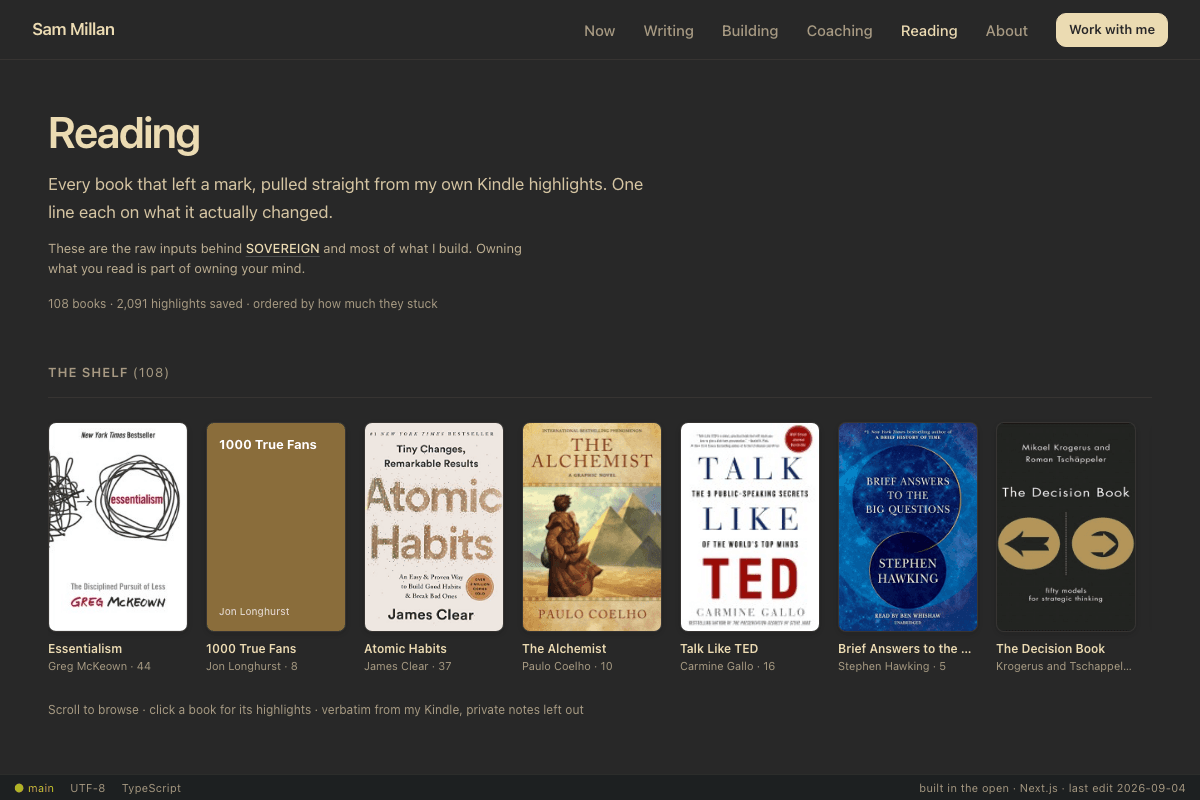Viewport: 1200px width, 800px height.
Task: Go home via Sam Millan site name
Action: point(73,29)
